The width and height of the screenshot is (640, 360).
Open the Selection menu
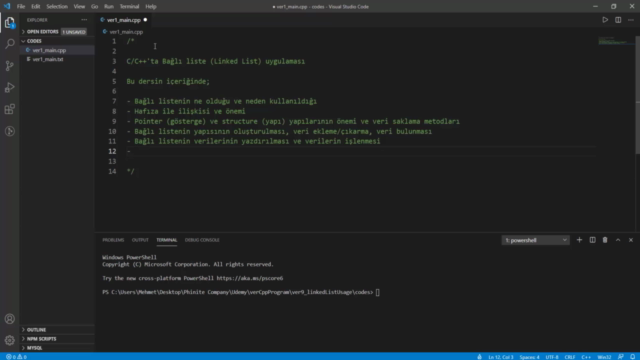pos(57,7)
